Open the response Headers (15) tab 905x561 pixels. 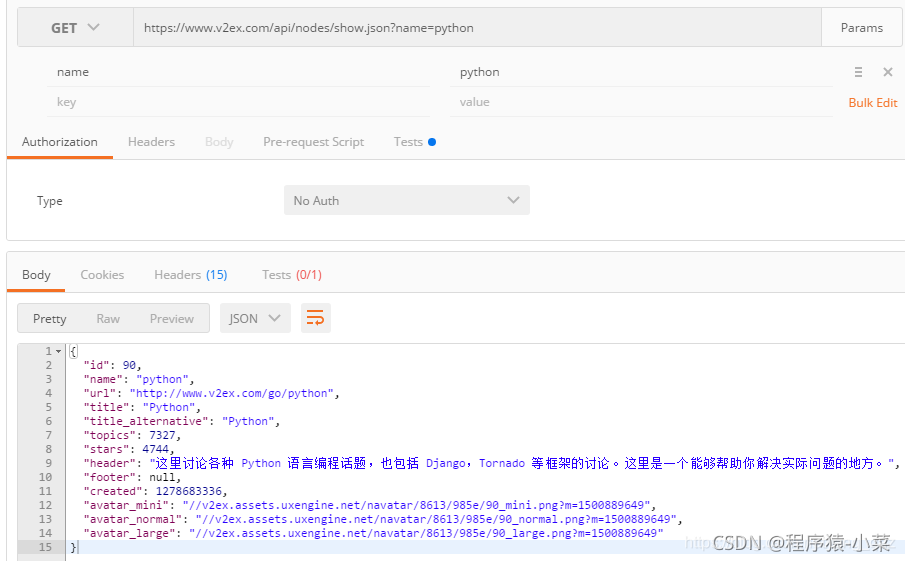coord(190,275)
